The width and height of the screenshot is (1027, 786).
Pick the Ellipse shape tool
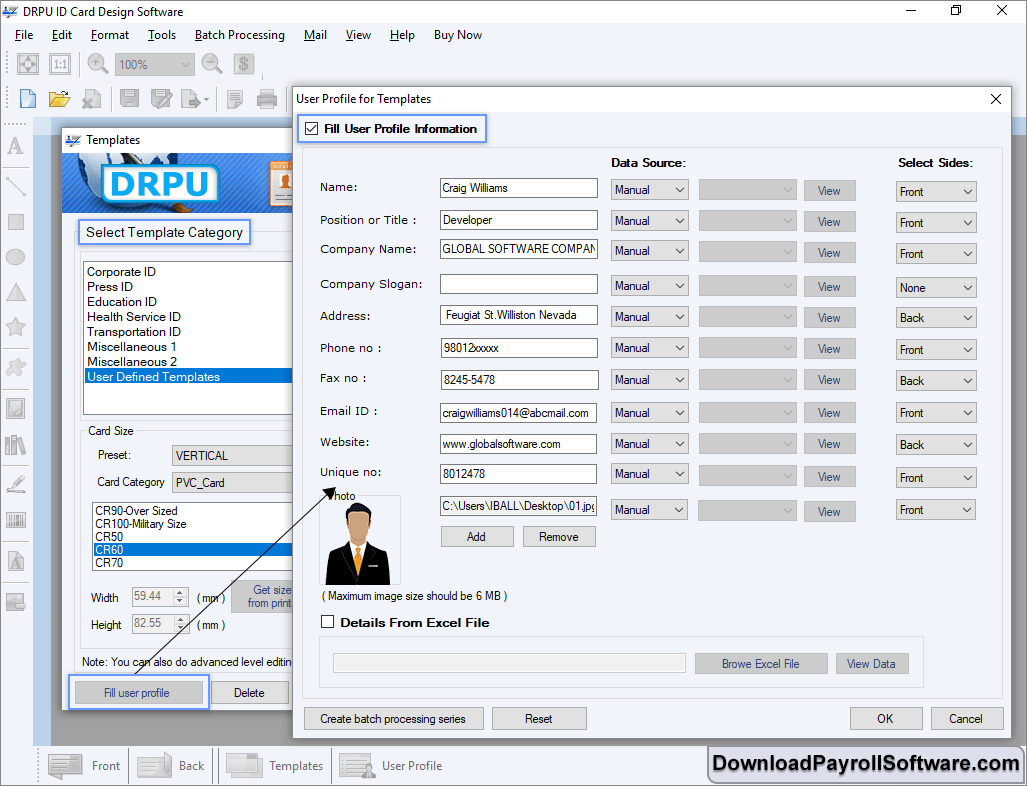tap(16, 257)
